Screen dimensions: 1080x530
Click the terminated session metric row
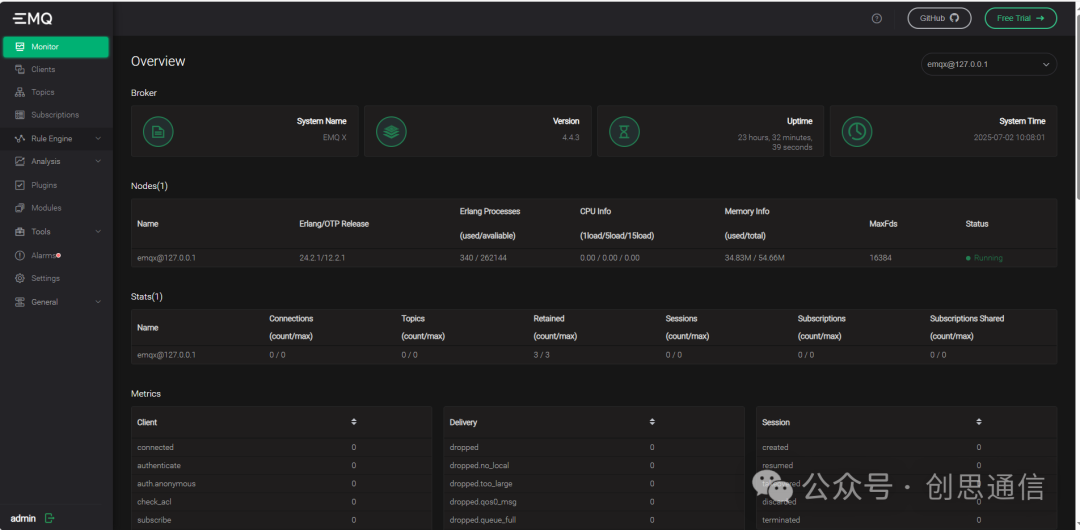click(906, 520)
